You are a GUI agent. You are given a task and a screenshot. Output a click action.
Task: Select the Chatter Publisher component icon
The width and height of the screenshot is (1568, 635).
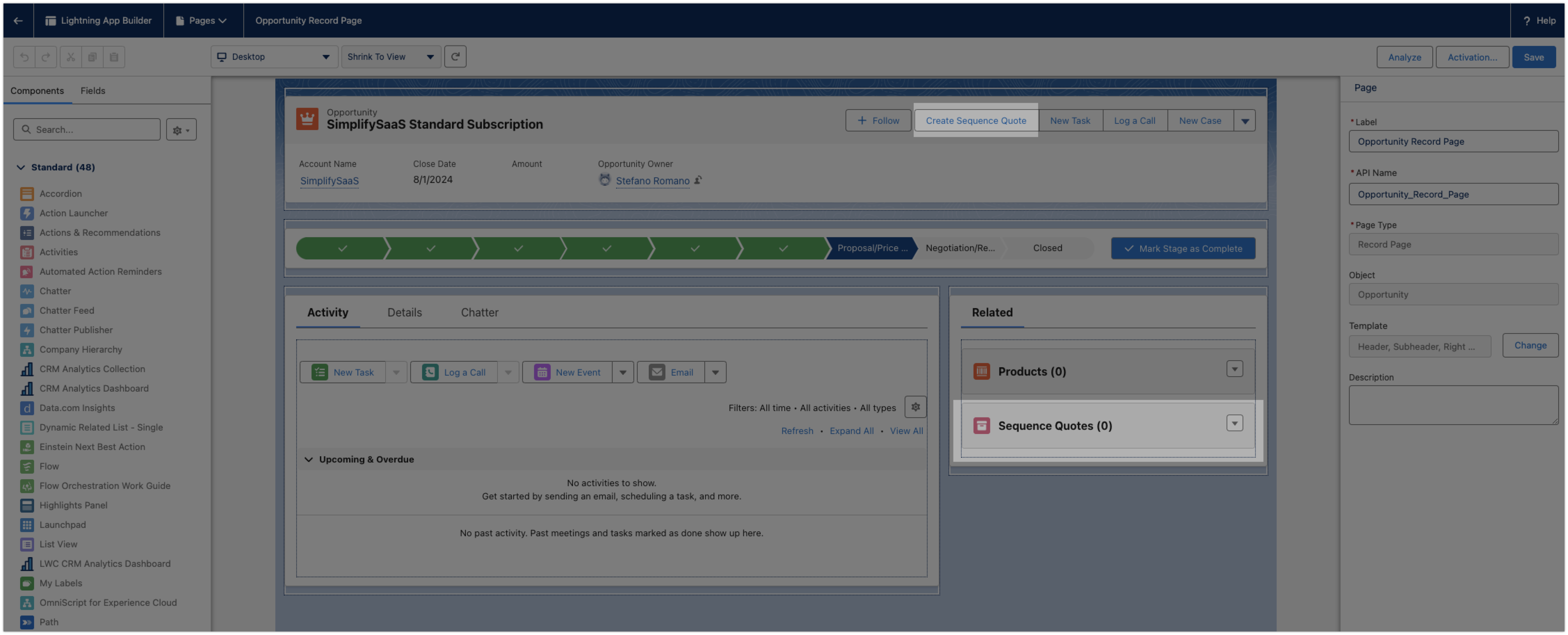27,330
